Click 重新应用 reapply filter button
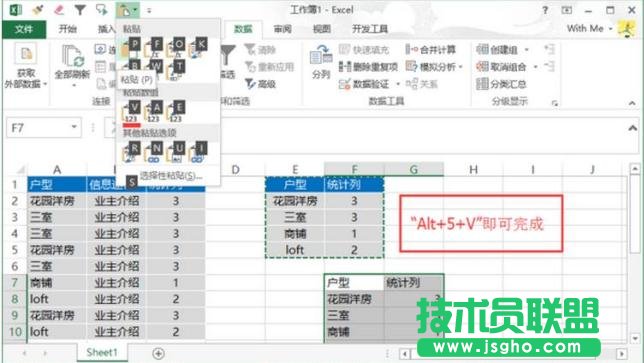This screenshot has width=644, height=363. coord(269,67)
